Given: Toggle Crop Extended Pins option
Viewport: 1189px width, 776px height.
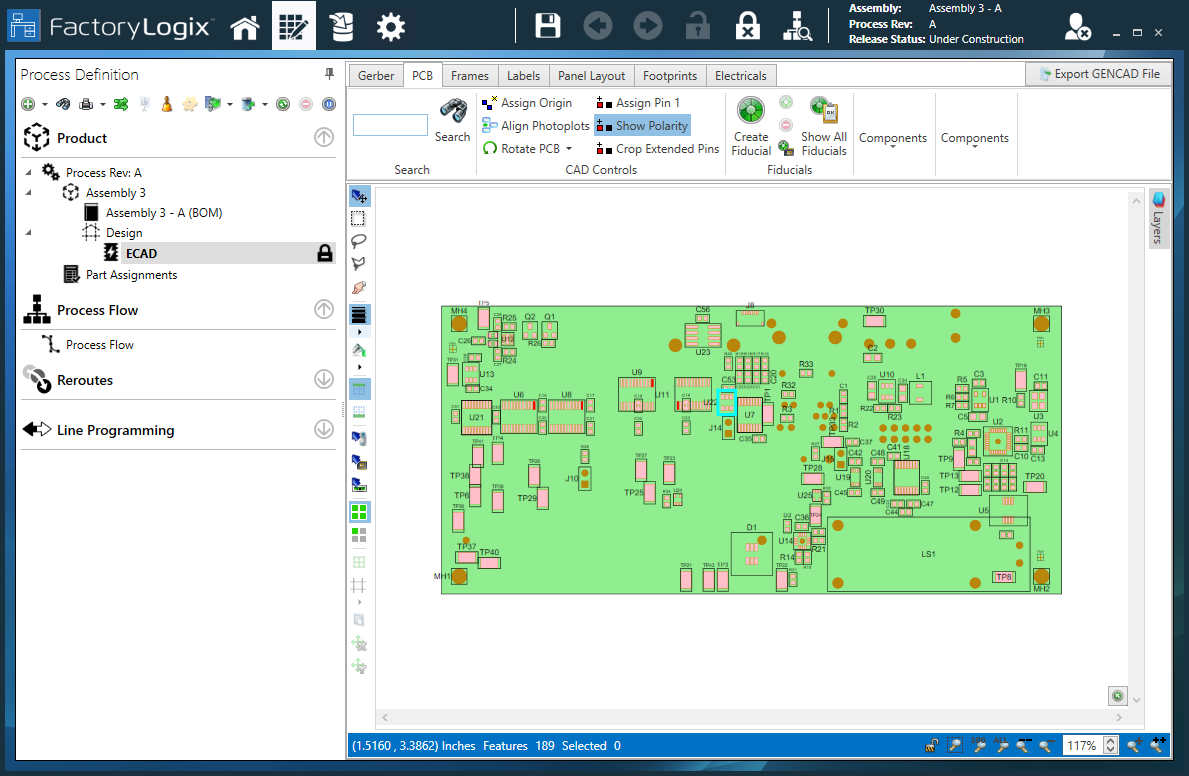Looking at the screenshot, I should tap(656, 148).
